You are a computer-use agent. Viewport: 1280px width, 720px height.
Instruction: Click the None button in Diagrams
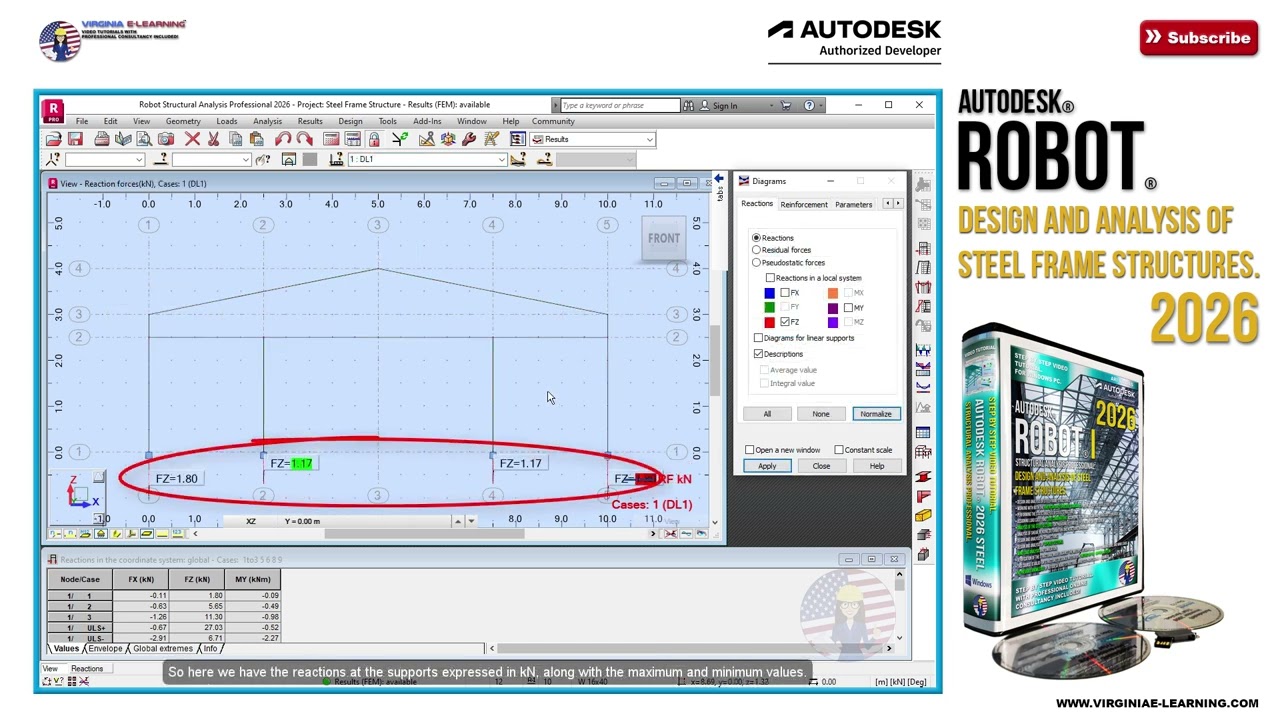[821, 414]
